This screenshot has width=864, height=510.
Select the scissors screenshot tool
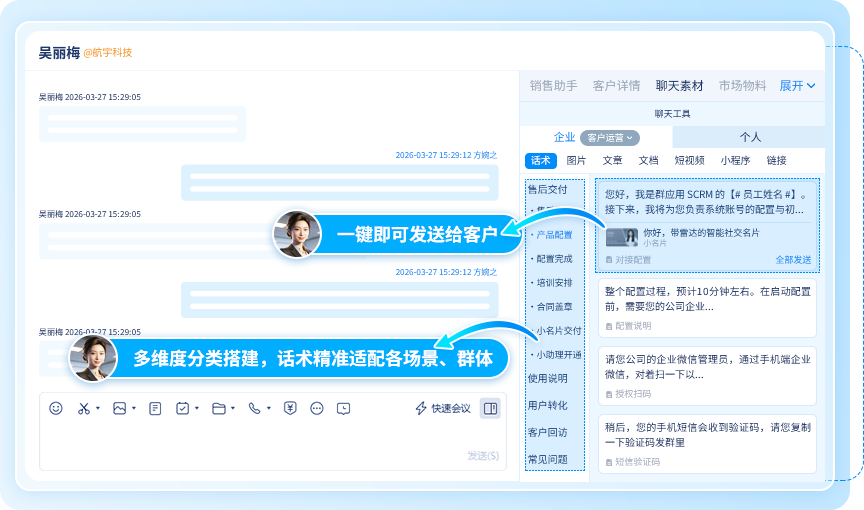coord(84,408)
